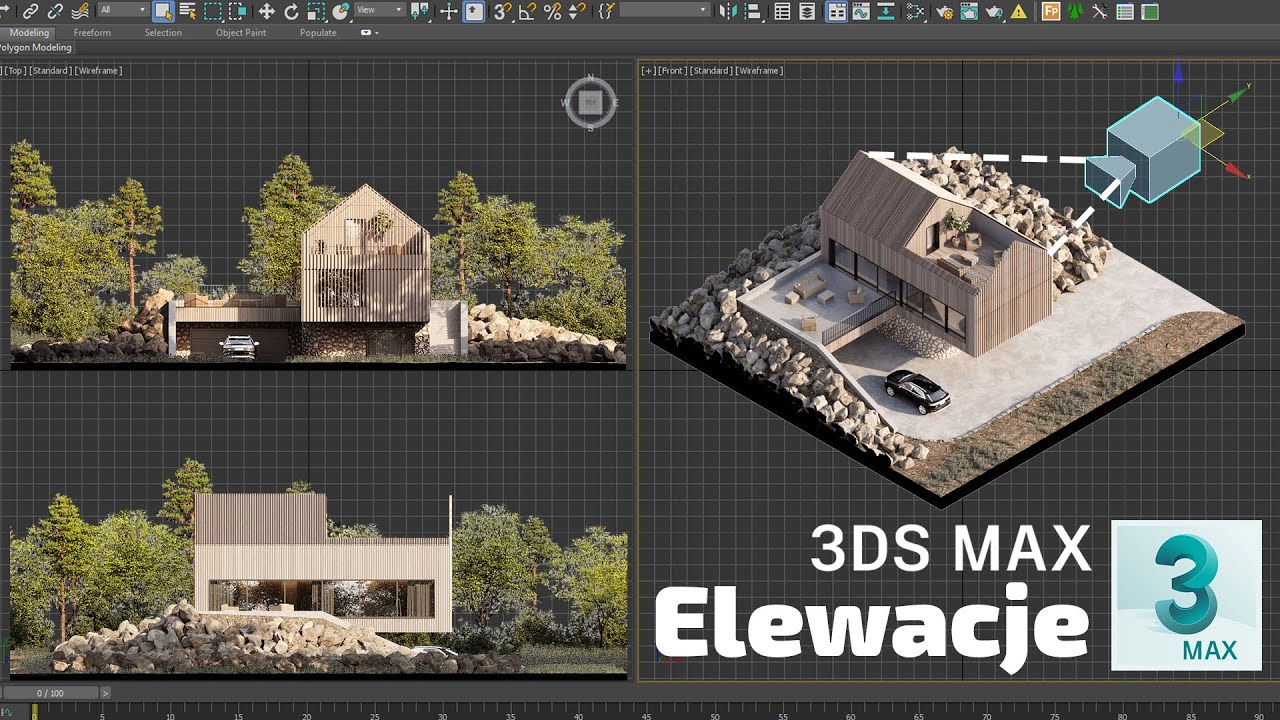Enable Select and Manipulate tool
Image resolution: width=1280 pixels, height=720 pixels.
(449, 11)
